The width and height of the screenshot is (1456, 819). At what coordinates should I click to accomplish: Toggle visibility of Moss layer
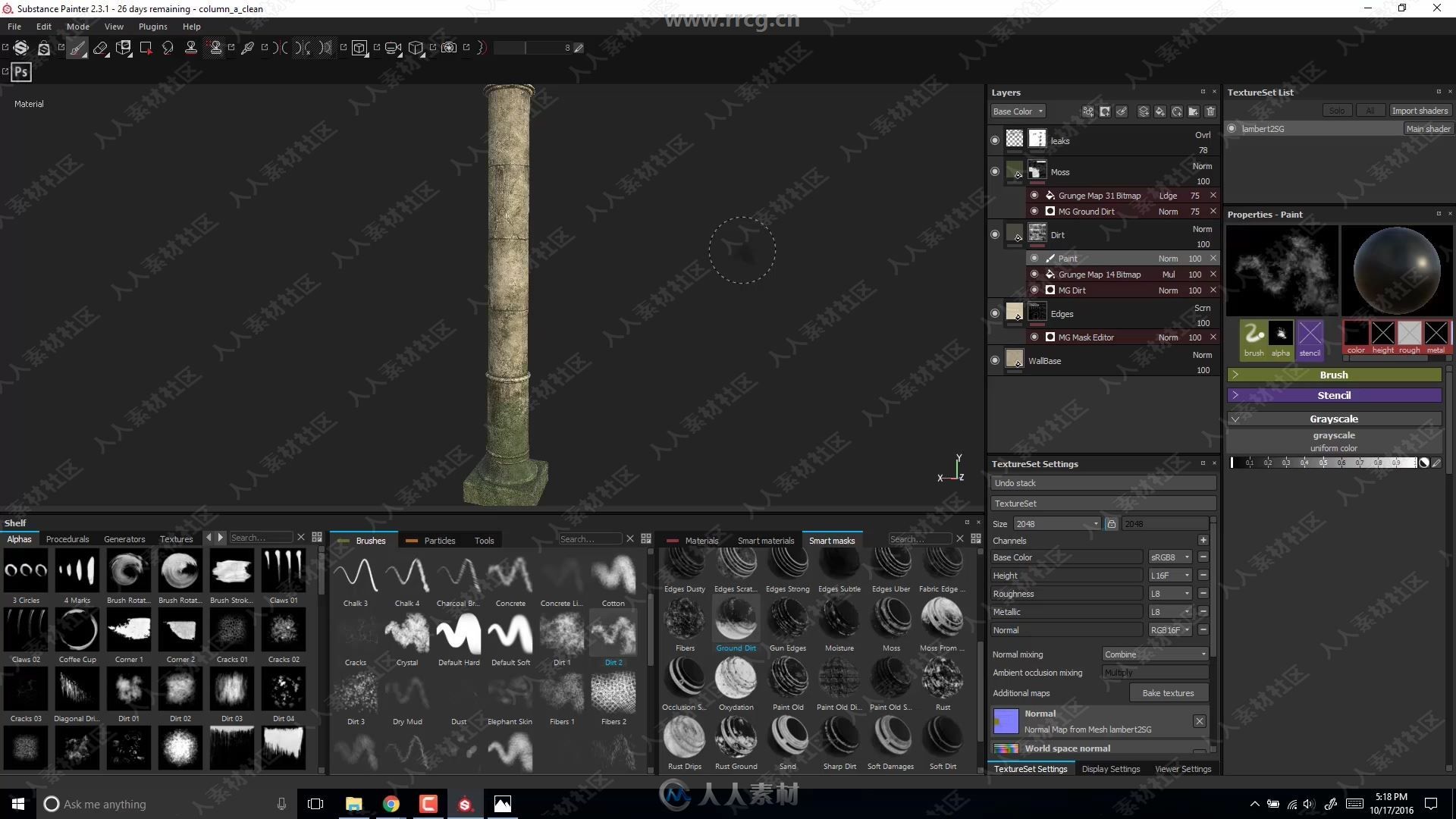coord(994,172)
